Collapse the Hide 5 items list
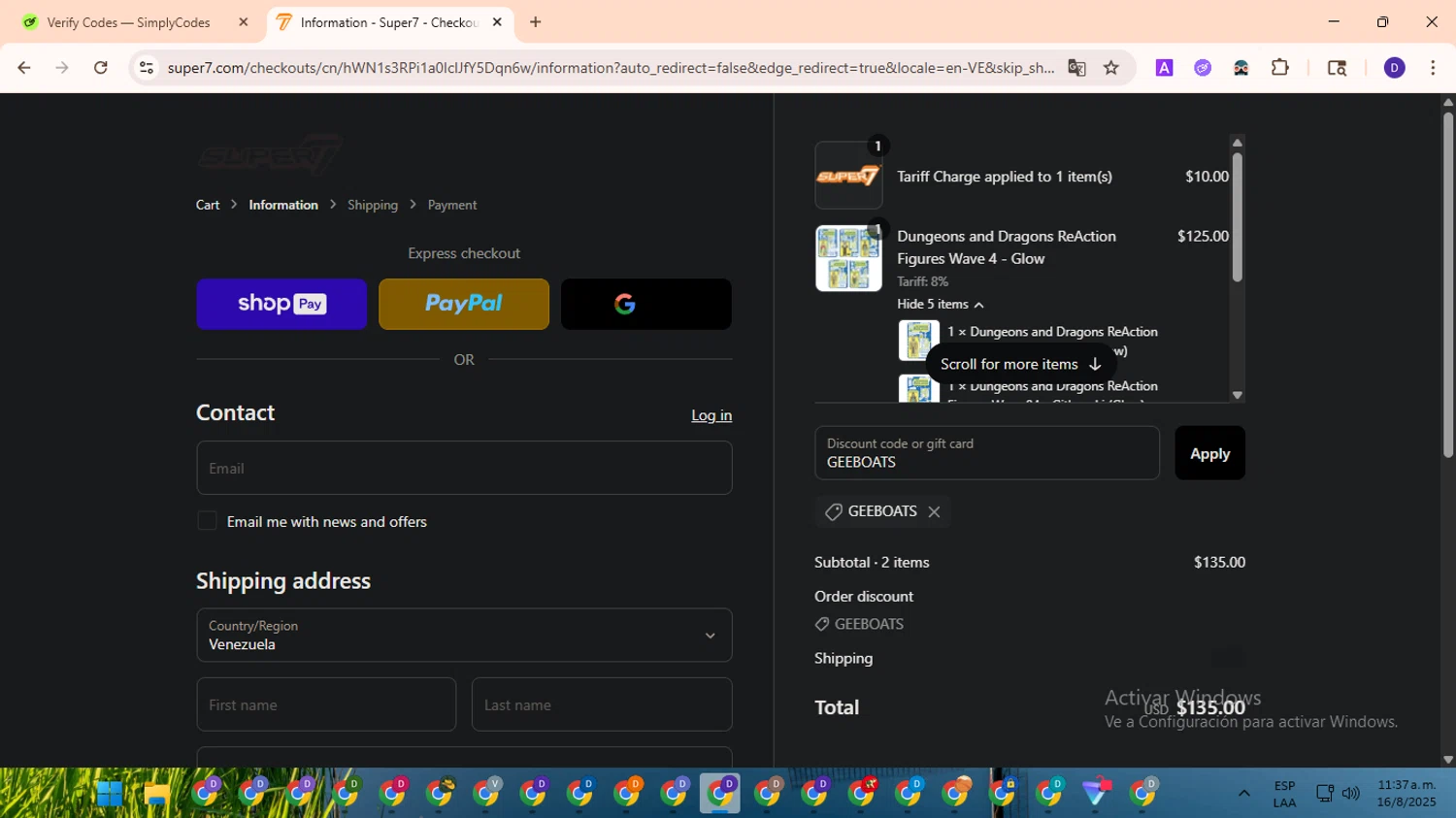 (x=940, y=304)
